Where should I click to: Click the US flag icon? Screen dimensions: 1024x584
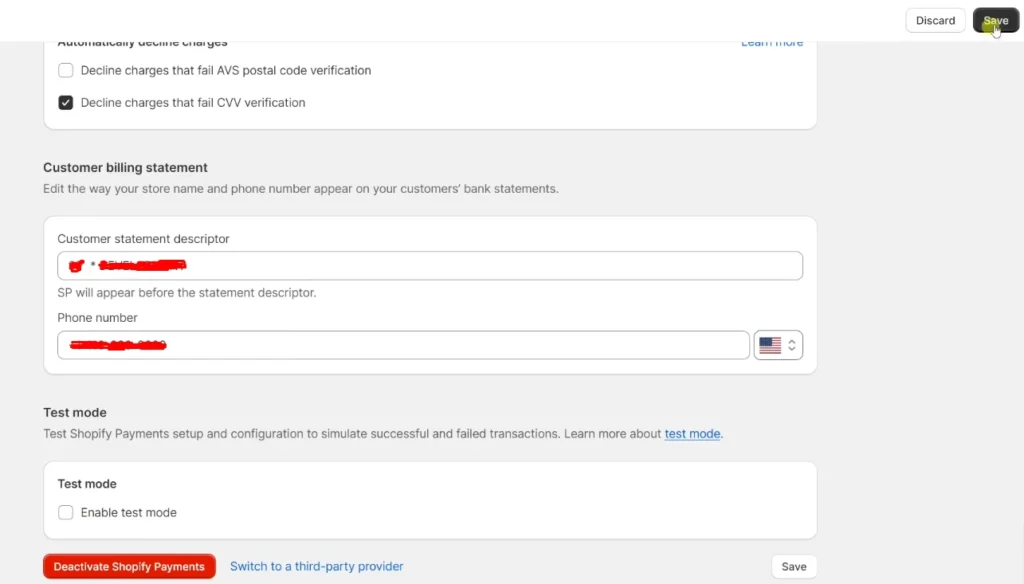pos(769,345)
